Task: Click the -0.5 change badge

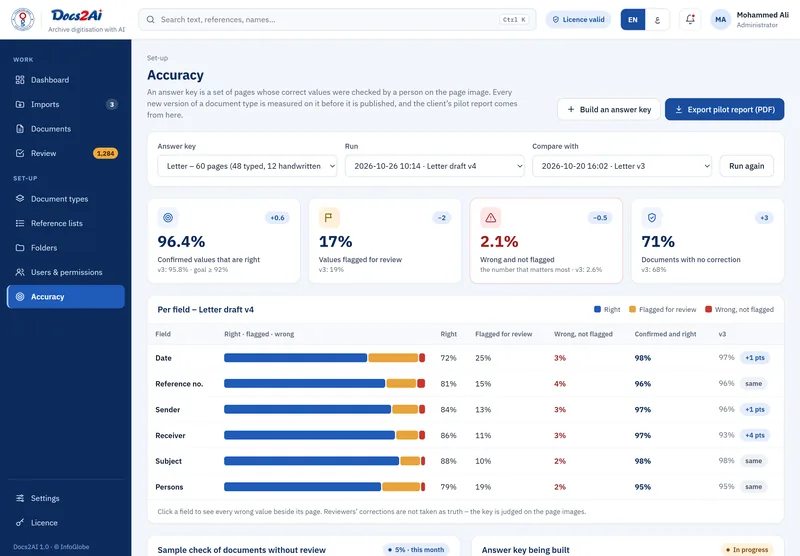Action: tap(600, 218)
